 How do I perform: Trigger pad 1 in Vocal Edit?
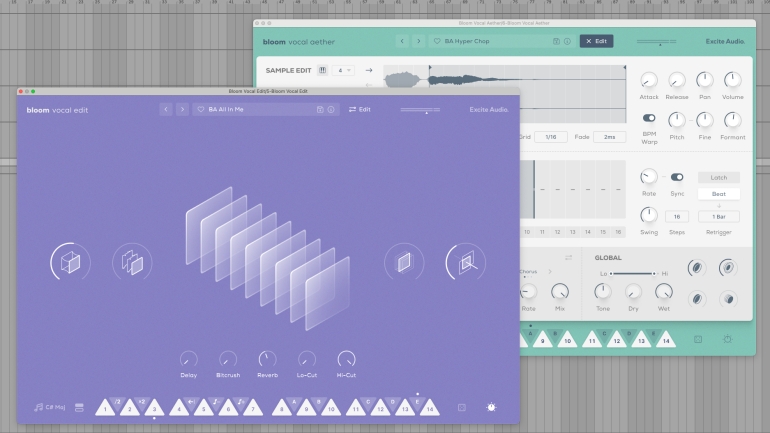(105, 407)
